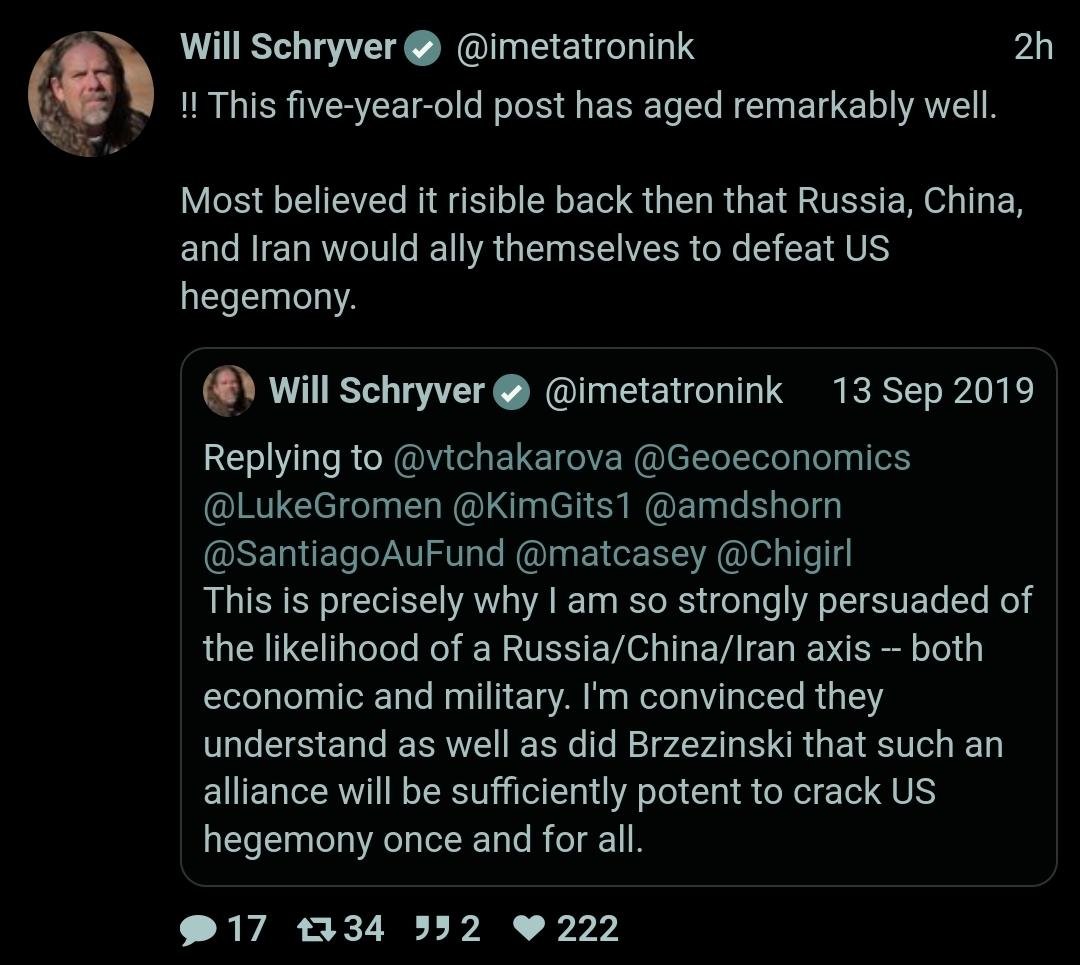Click the reply comment bubble icon
Viewport: 1080px width, 965px height.
click(x=198, y=929)
